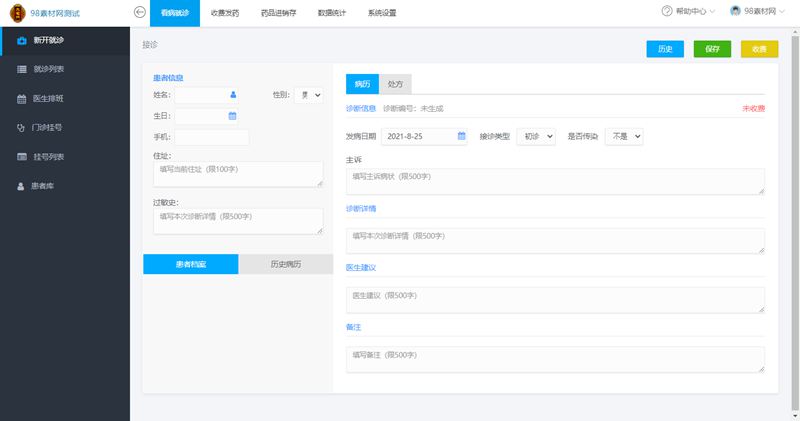Screen dimensions: 800x421
Task: Select the 历史病历 tab
Action: [x=285, y=264]
